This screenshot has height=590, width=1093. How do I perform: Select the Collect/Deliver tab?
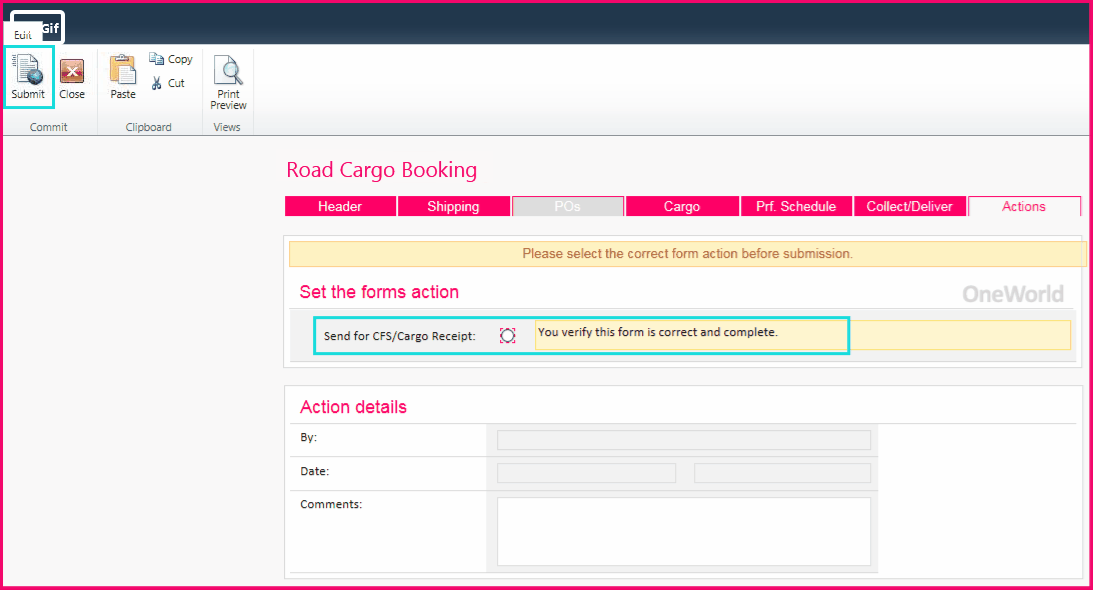pyautogui.click(x=910, y=206)
